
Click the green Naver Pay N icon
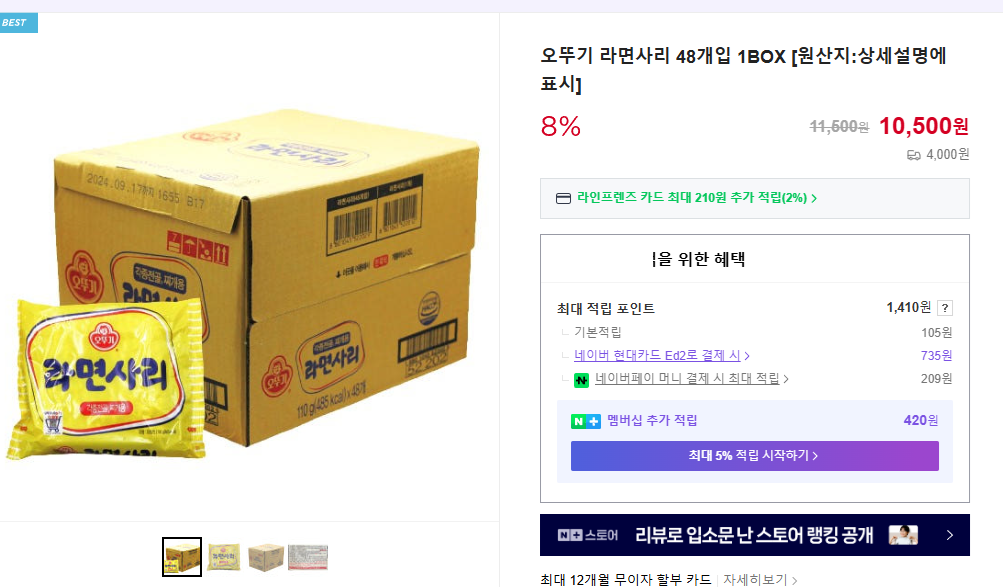pos(581,380)
